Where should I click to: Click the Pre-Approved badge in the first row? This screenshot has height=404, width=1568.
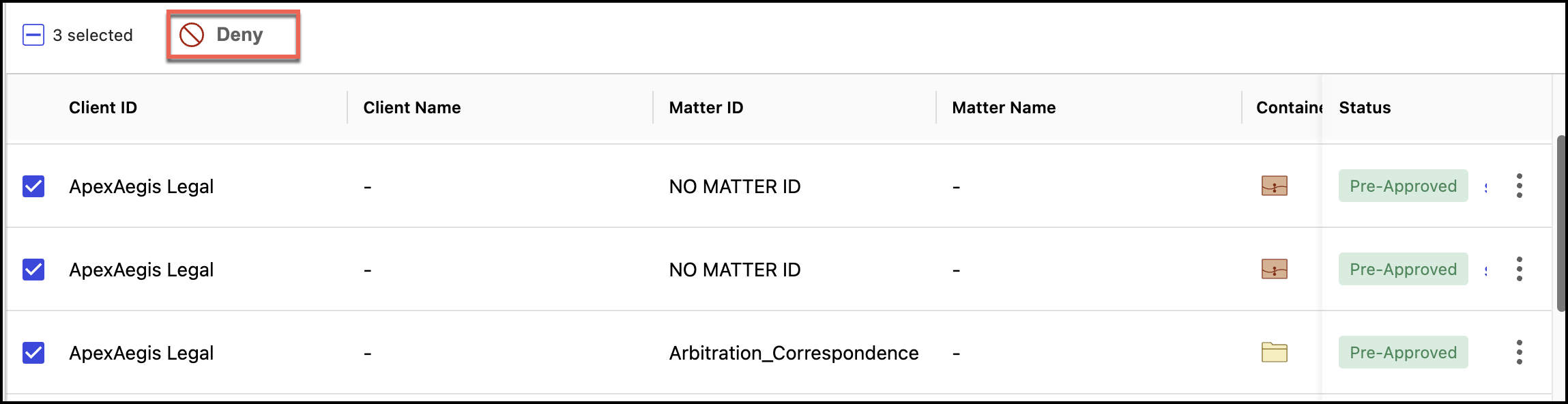click(1403, 186)
